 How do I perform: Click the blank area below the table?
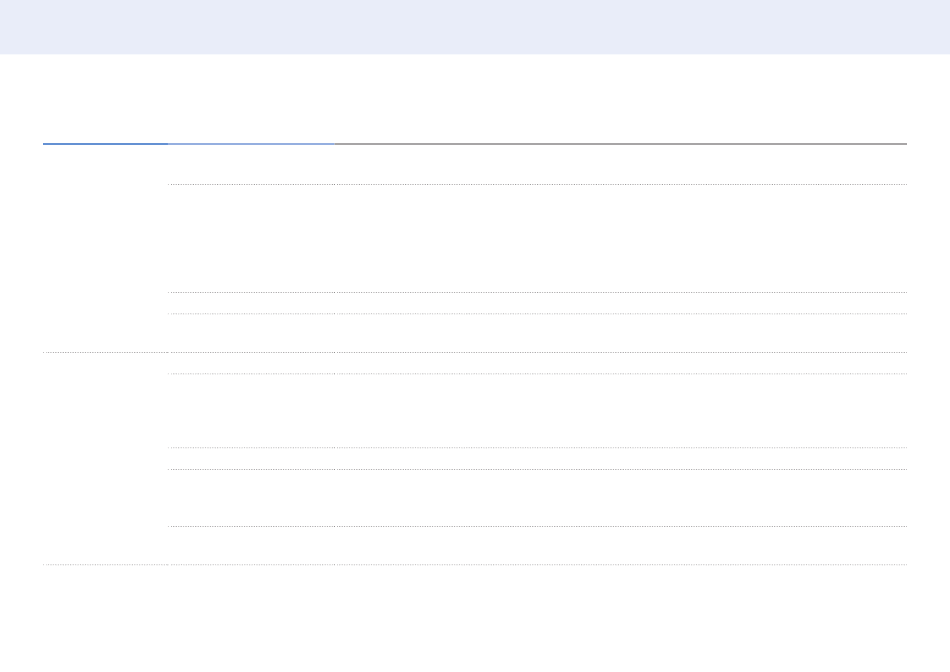[475, 619]
